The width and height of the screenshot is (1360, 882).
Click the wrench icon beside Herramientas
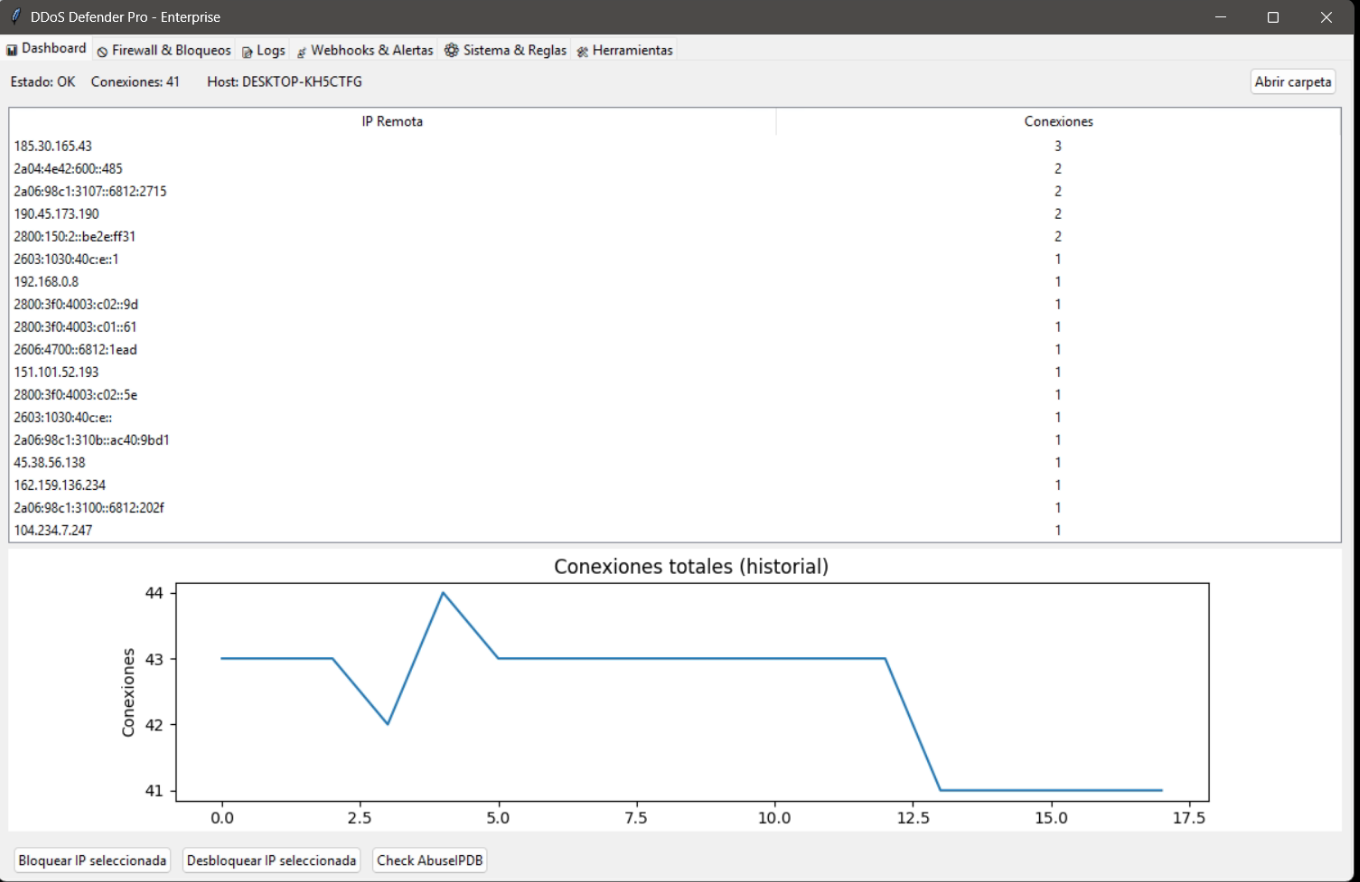coord(583,51)
